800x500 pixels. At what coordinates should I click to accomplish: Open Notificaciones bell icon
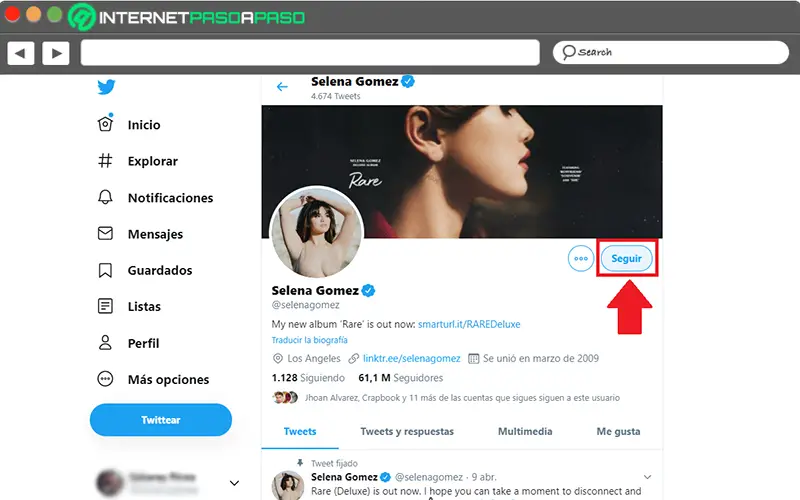[x=105, y=197]
